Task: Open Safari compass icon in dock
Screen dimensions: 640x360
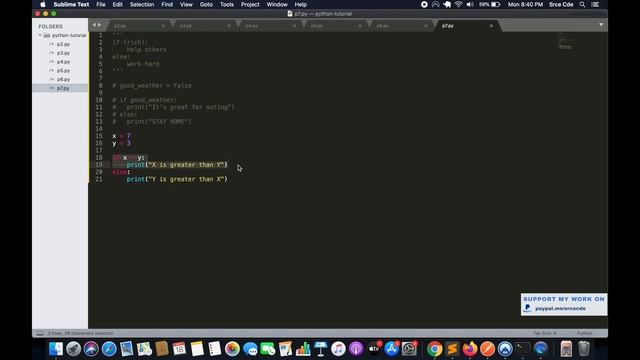Action: tap(109, 349)
